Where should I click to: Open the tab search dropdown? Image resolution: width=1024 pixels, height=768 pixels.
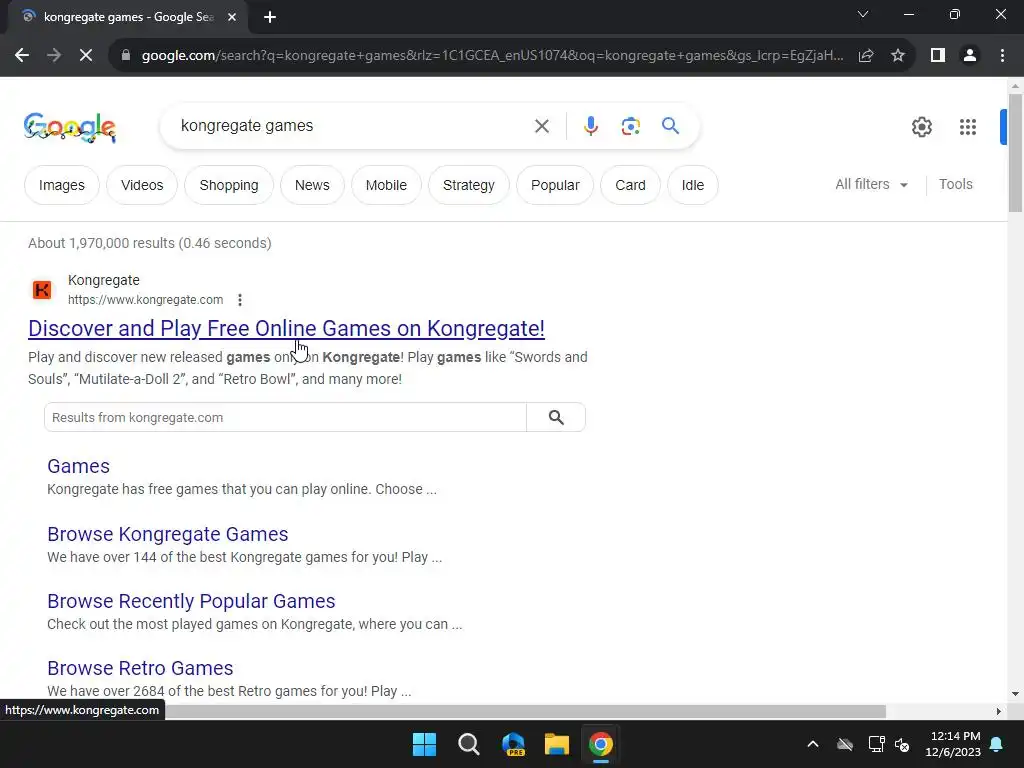(x=863, y=14)
